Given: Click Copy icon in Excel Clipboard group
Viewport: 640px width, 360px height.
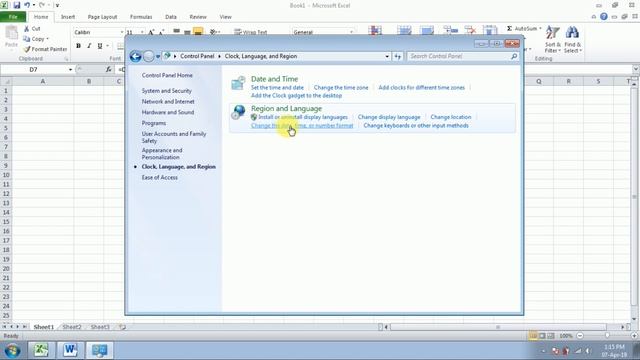Looking at the screenshot, I should [27, 39].
